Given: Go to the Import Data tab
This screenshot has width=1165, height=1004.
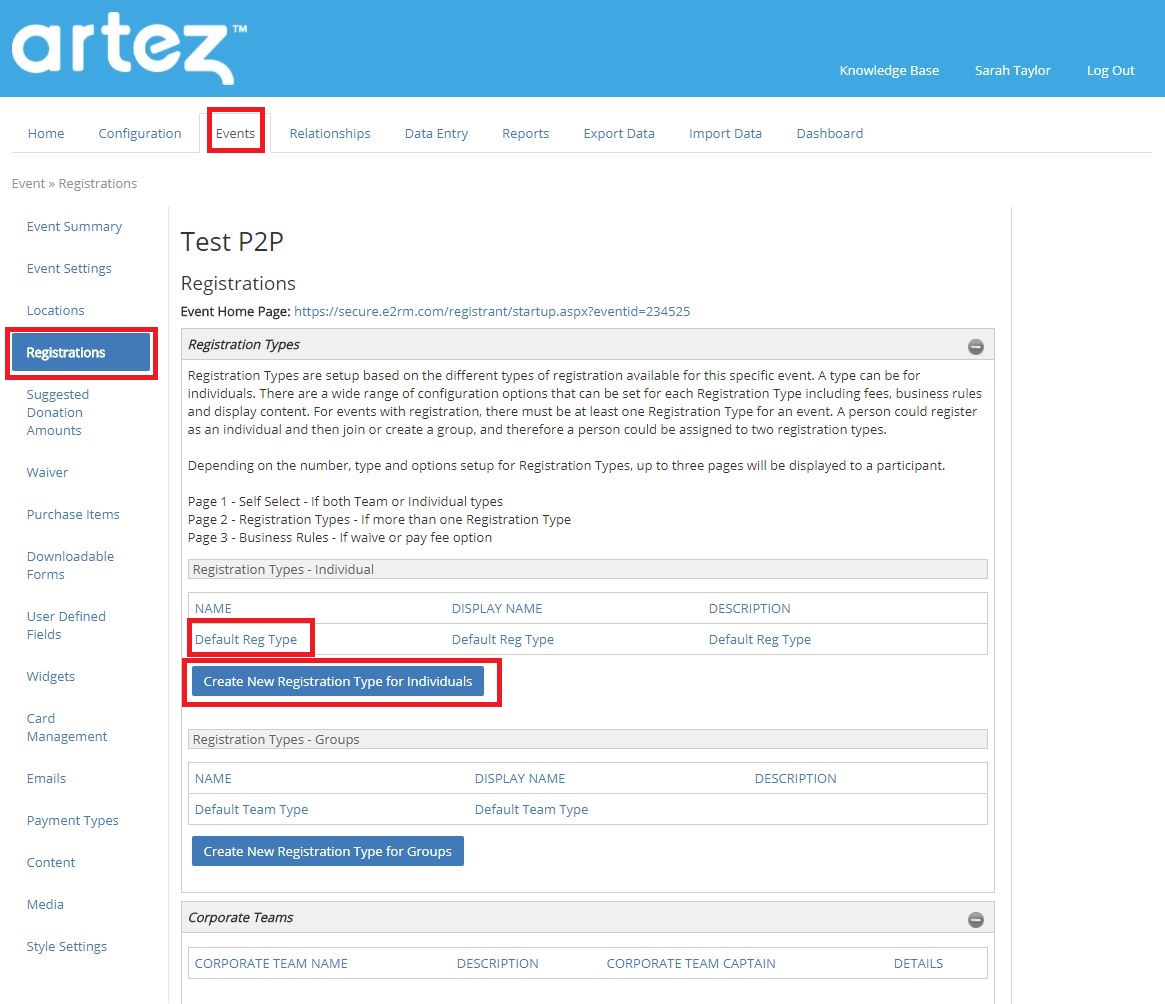Looking at the screenshot, I should pos(725,134).
